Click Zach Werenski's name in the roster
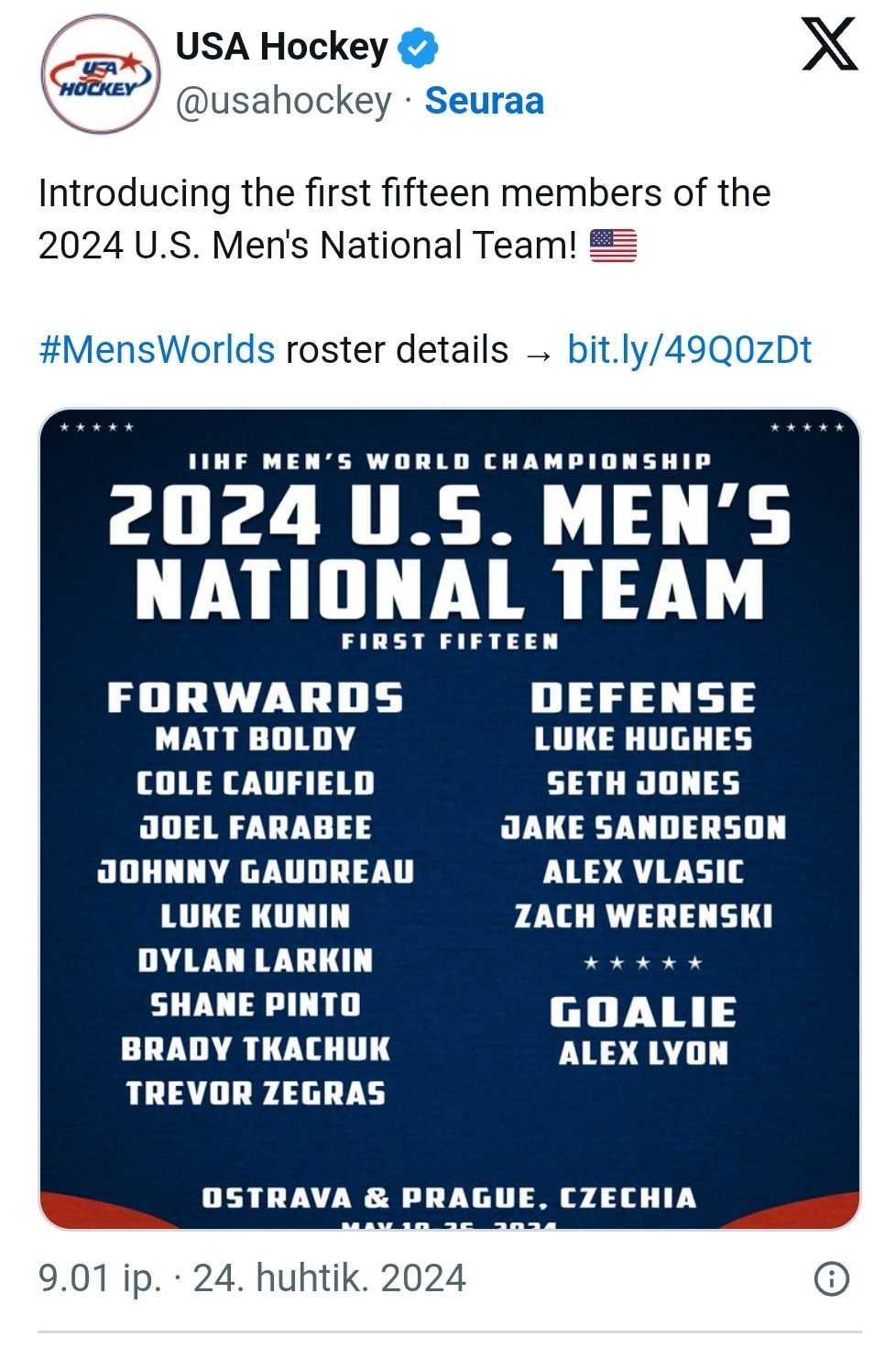The image size is (896, 1359). coord(643,915)
